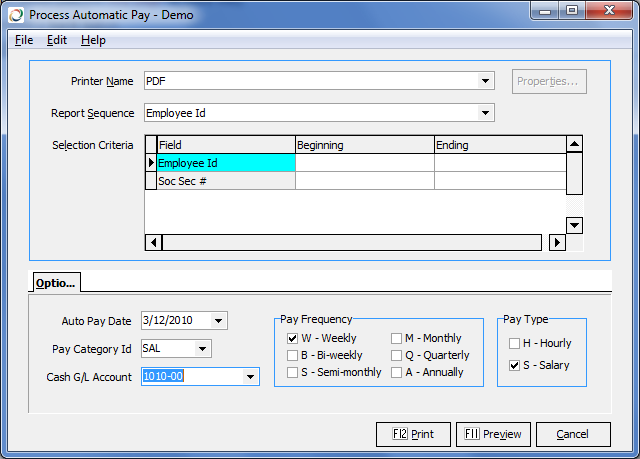Screen dimensions: 640x459
Task: Click the application icon in title bar
Action: pyautogui.click(x=15, y=15)
